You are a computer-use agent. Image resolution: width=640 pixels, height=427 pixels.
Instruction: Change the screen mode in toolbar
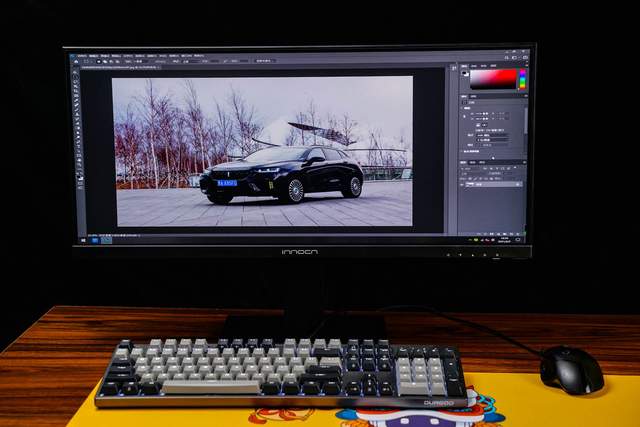pos(81,187)
